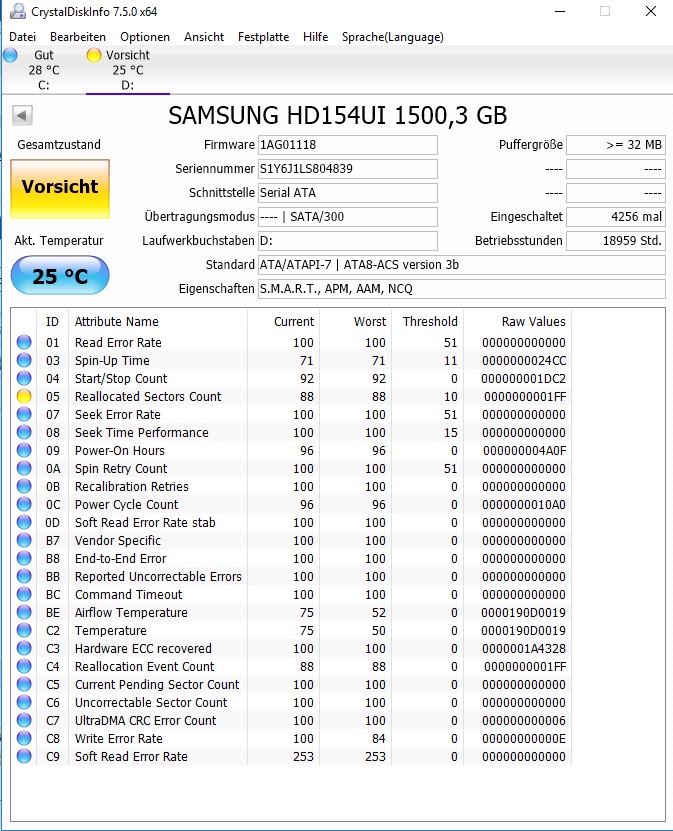
Task: Click the 25 °C temperature button
Action: [60, 276]
